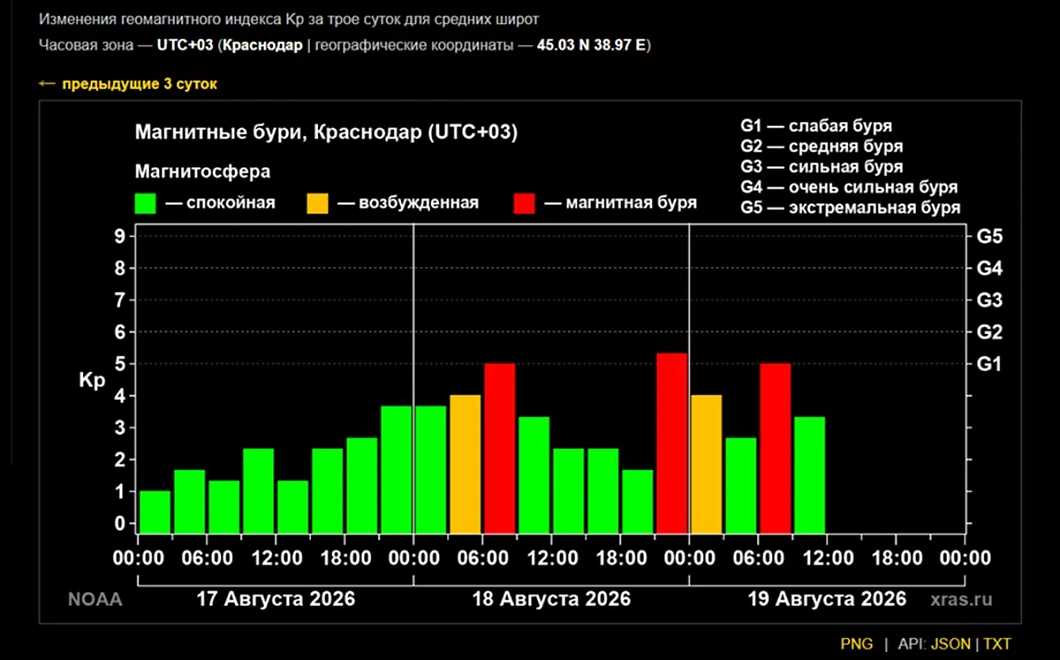Click the legend line 'G3 — сильная буря'
The image size is (1060, 660).
click(821, 166)
